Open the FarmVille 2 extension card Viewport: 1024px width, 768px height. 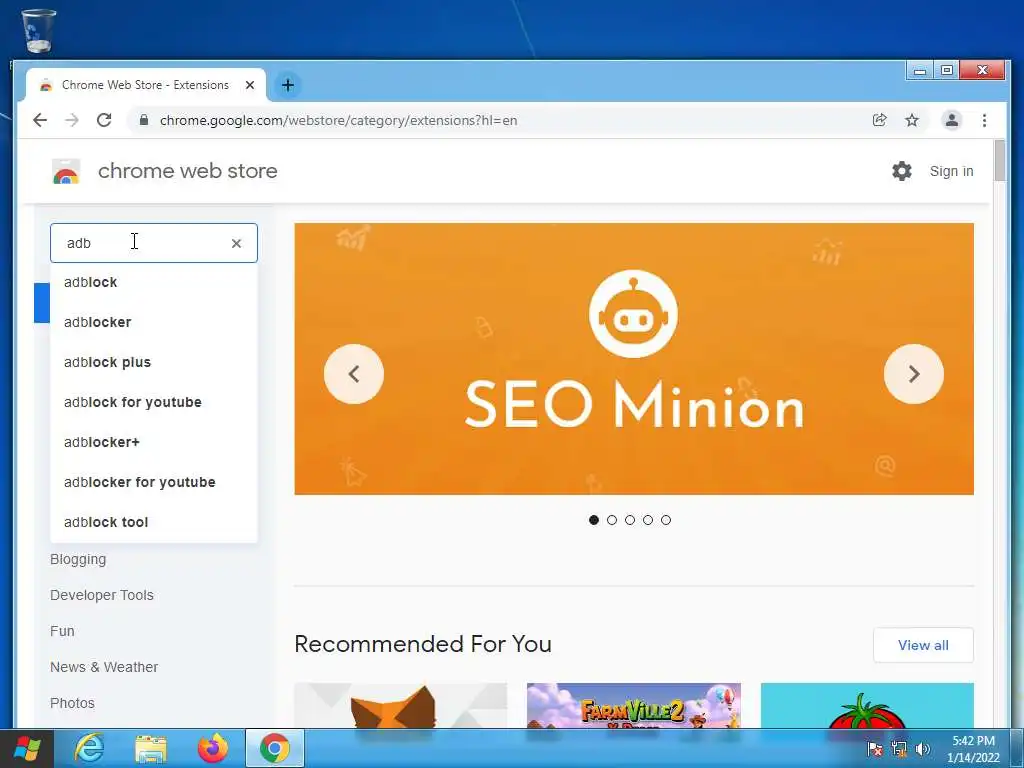[633, 705]
